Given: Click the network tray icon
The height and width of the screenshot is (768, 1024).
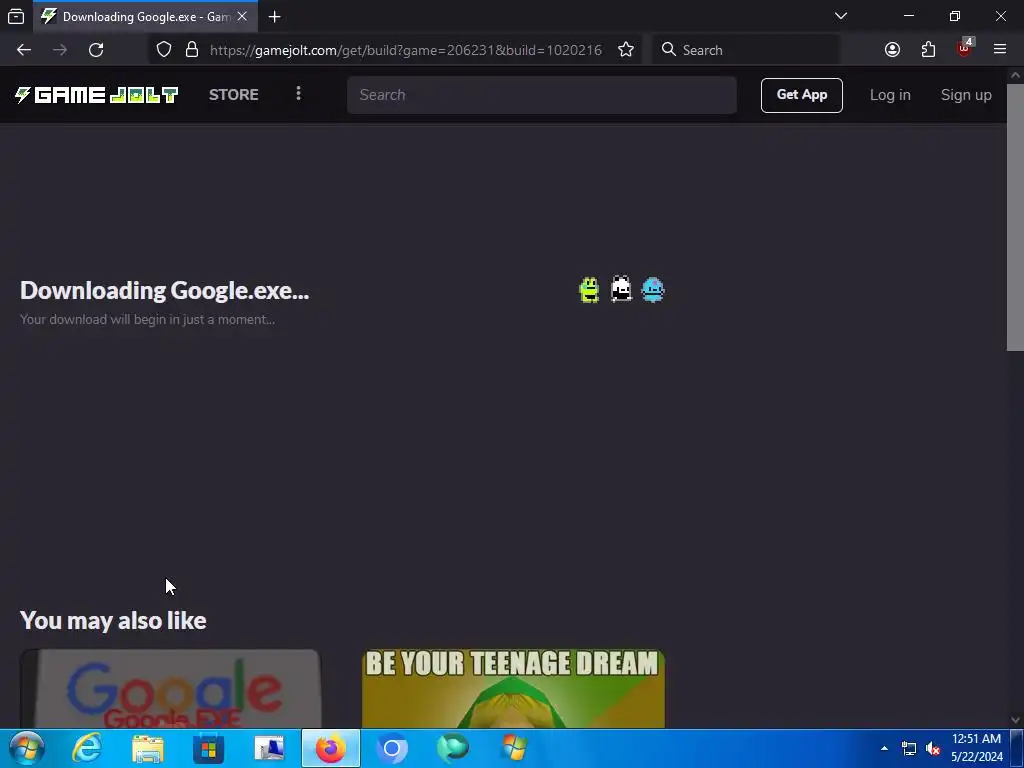Looking at the screenshot, I should click(x=908, y=748).
